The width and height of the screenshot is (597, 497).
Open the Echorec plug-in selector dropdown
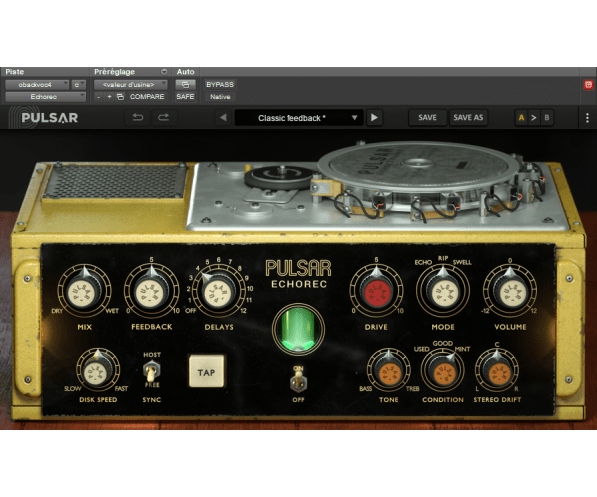pos(45,97)
